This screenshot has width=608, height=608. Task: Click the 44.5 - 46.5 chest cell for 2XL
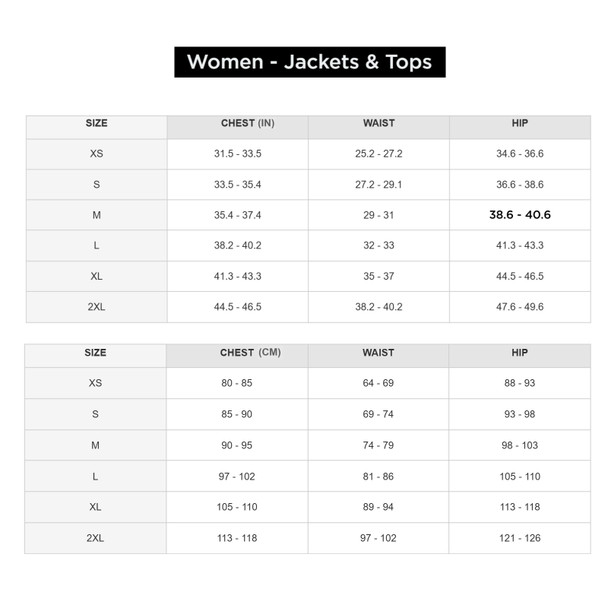click(x=237, y=307)
